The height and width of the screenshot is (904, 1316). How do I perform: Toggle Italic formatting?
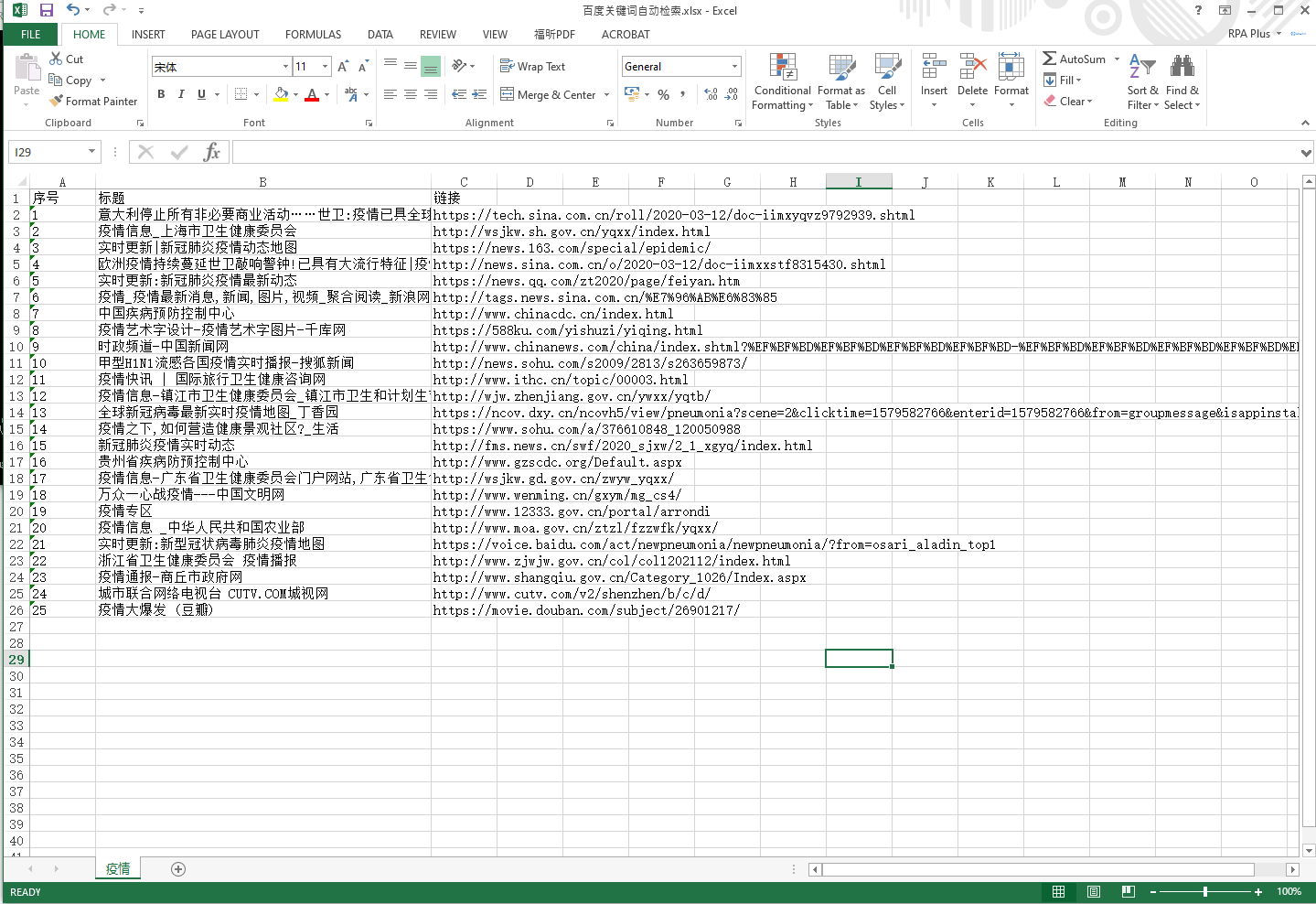181,94
